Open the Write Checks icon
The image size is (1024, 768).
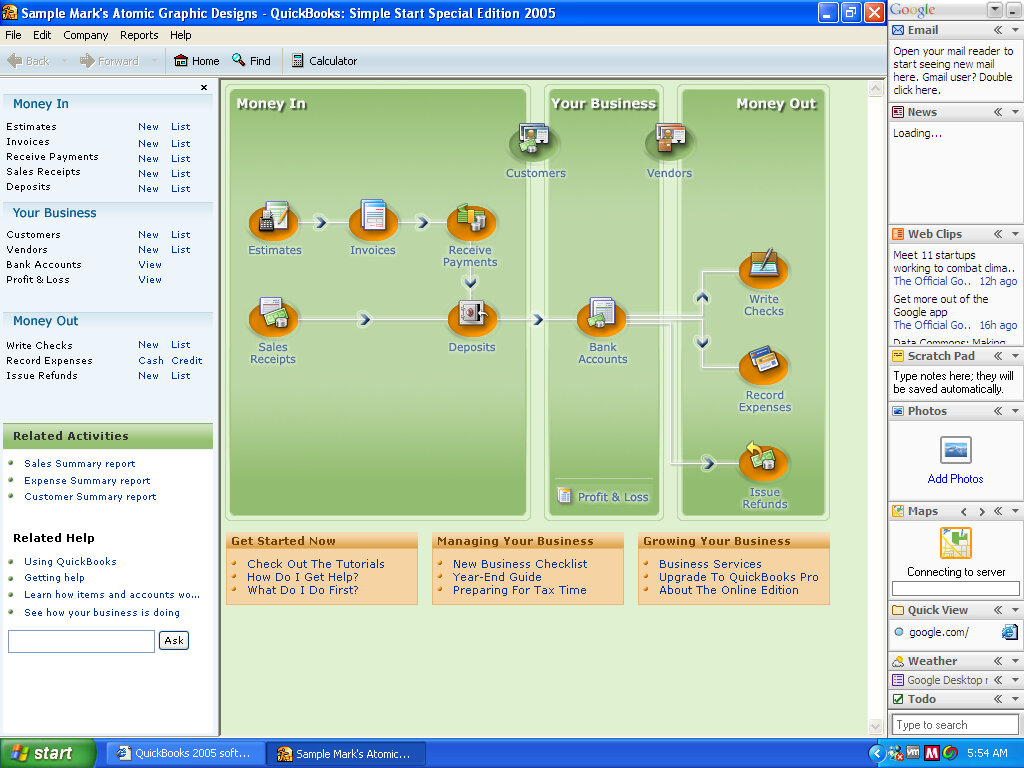pos(764,269)
